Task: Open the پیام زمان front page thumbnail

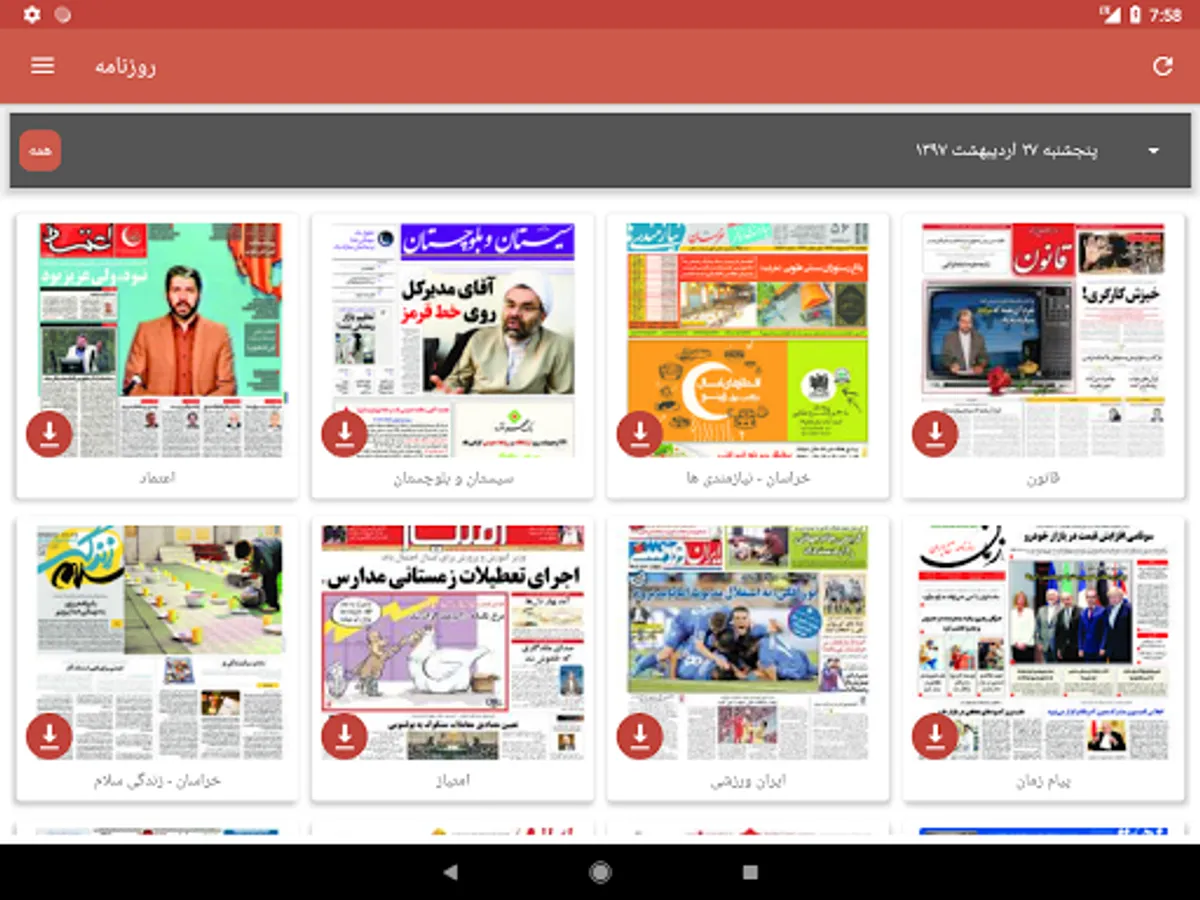Action: pyautogui.click(x=1044, y=643)
